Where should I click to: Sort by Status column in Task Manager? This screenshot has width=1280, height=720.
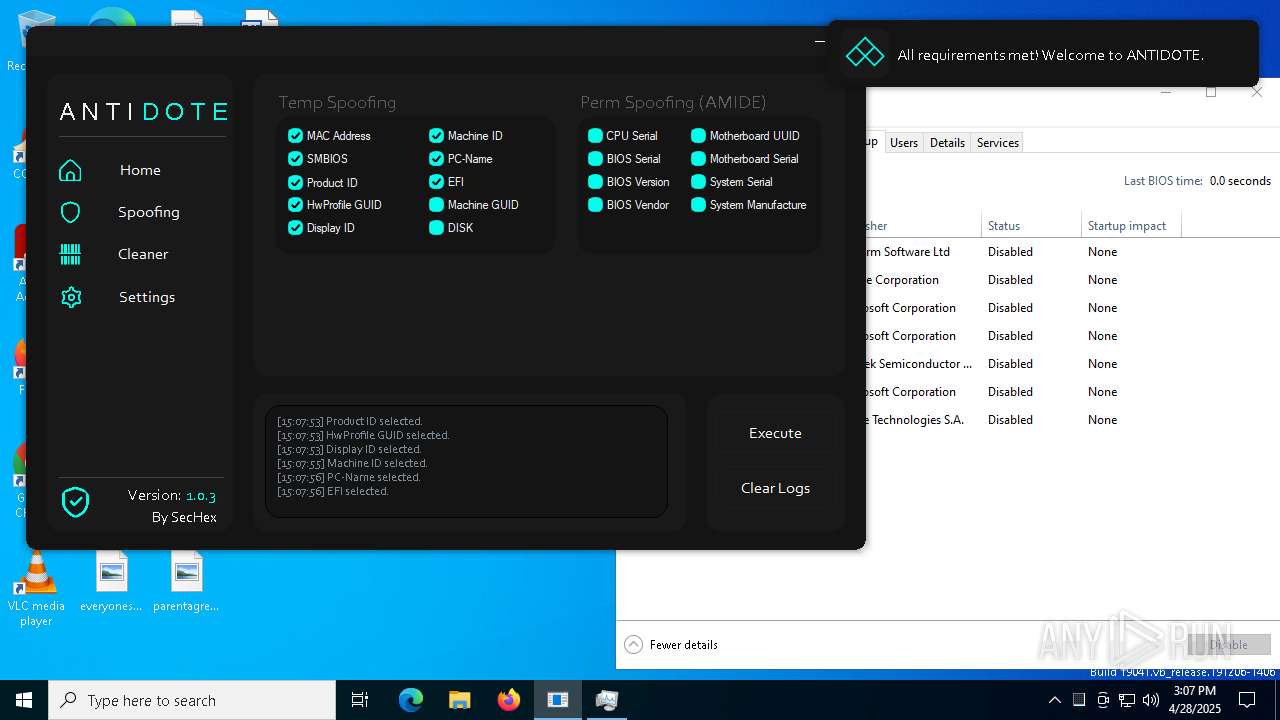[1031, 226]
